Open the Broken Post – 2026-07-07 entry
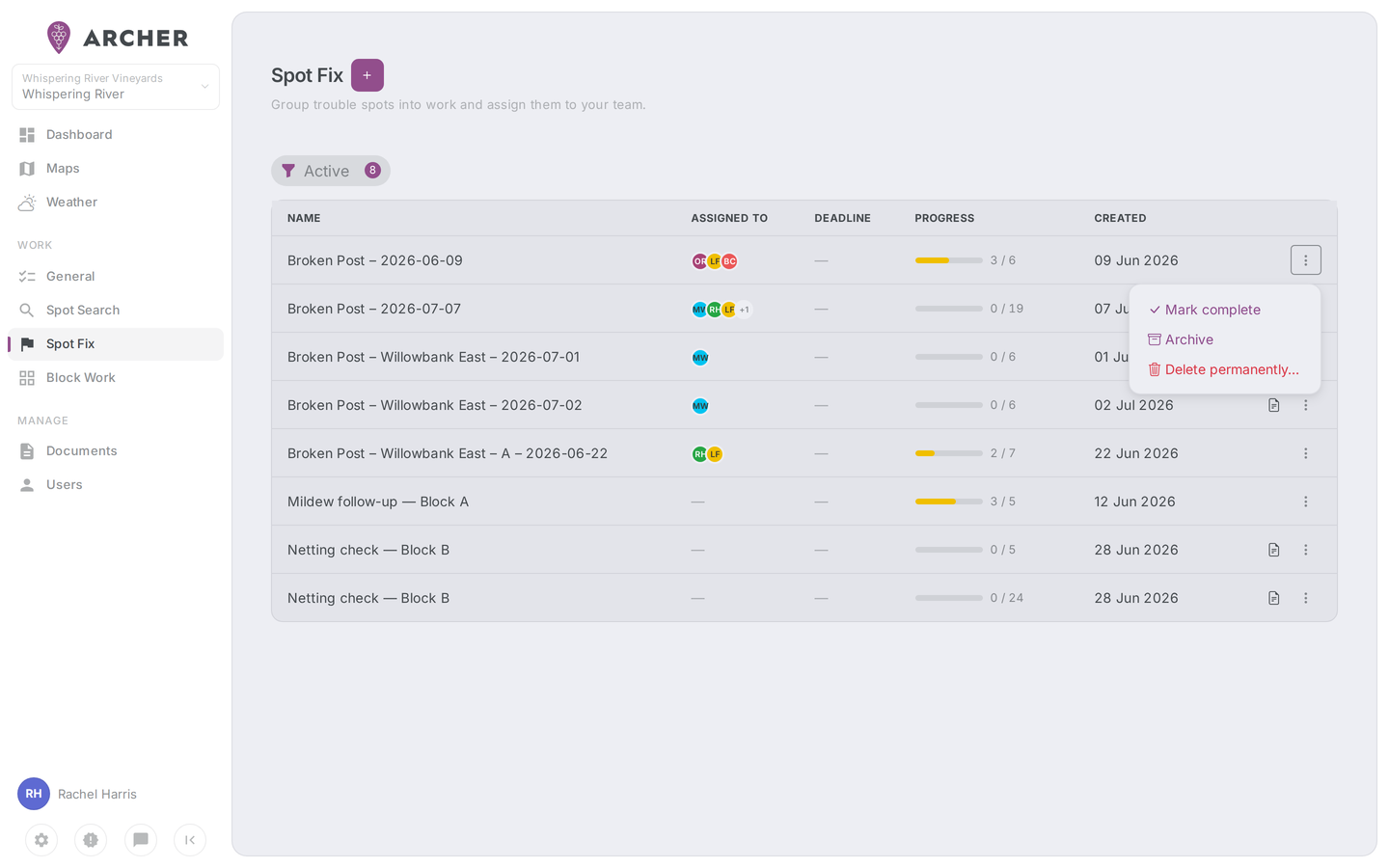The image size is (1389, 868). (374, 309)
